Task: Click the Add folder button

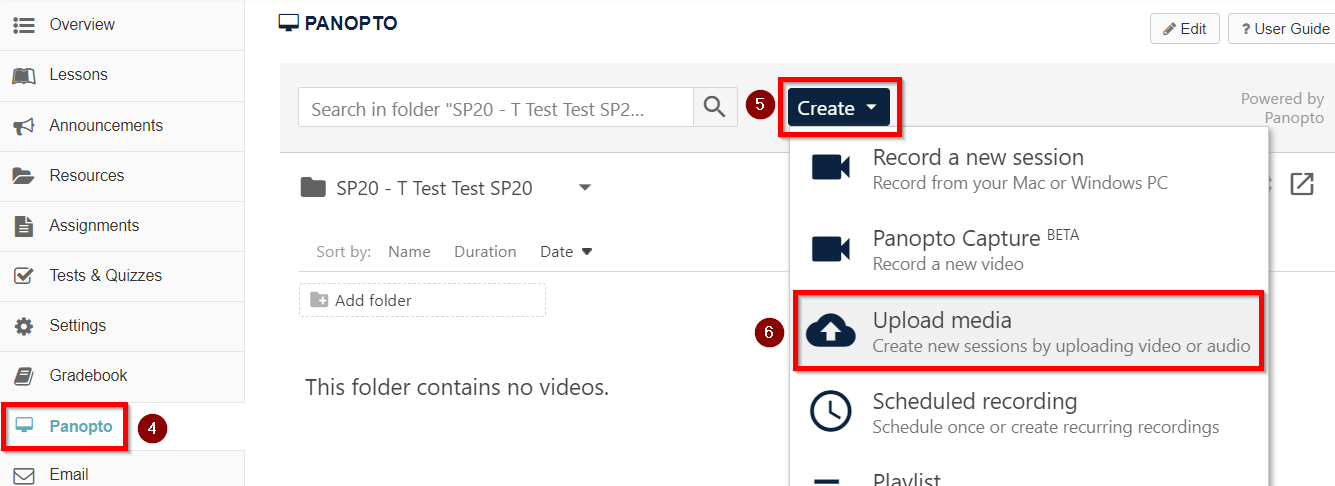Action: (422, 300)
